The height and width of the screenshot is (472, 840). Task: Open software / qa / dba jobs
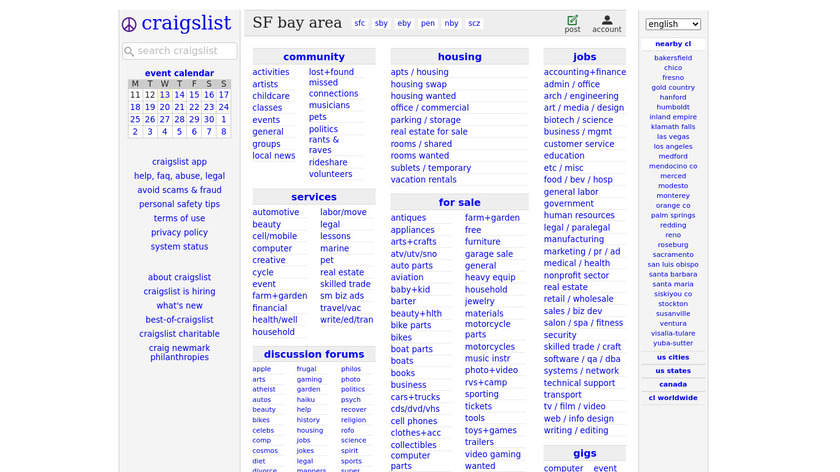point(582,359)
